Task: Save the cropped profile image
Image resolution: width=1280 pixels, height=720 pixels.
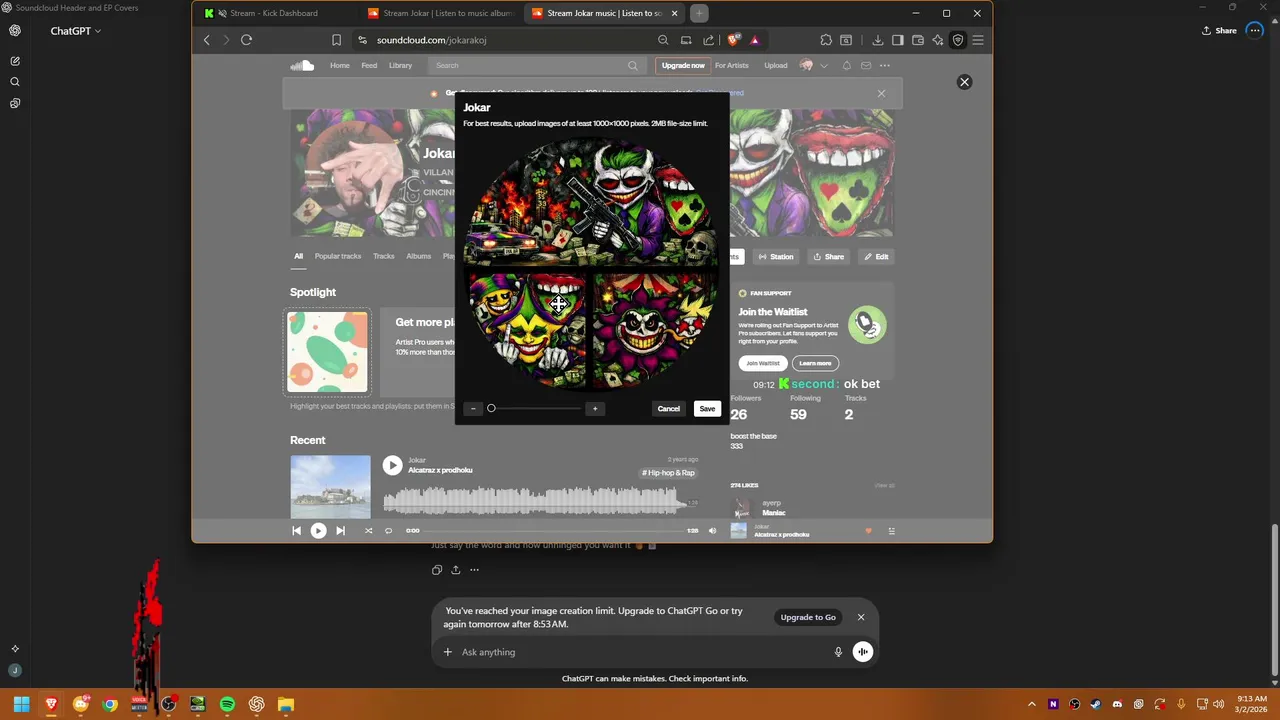Action: [x=707, y=408]
